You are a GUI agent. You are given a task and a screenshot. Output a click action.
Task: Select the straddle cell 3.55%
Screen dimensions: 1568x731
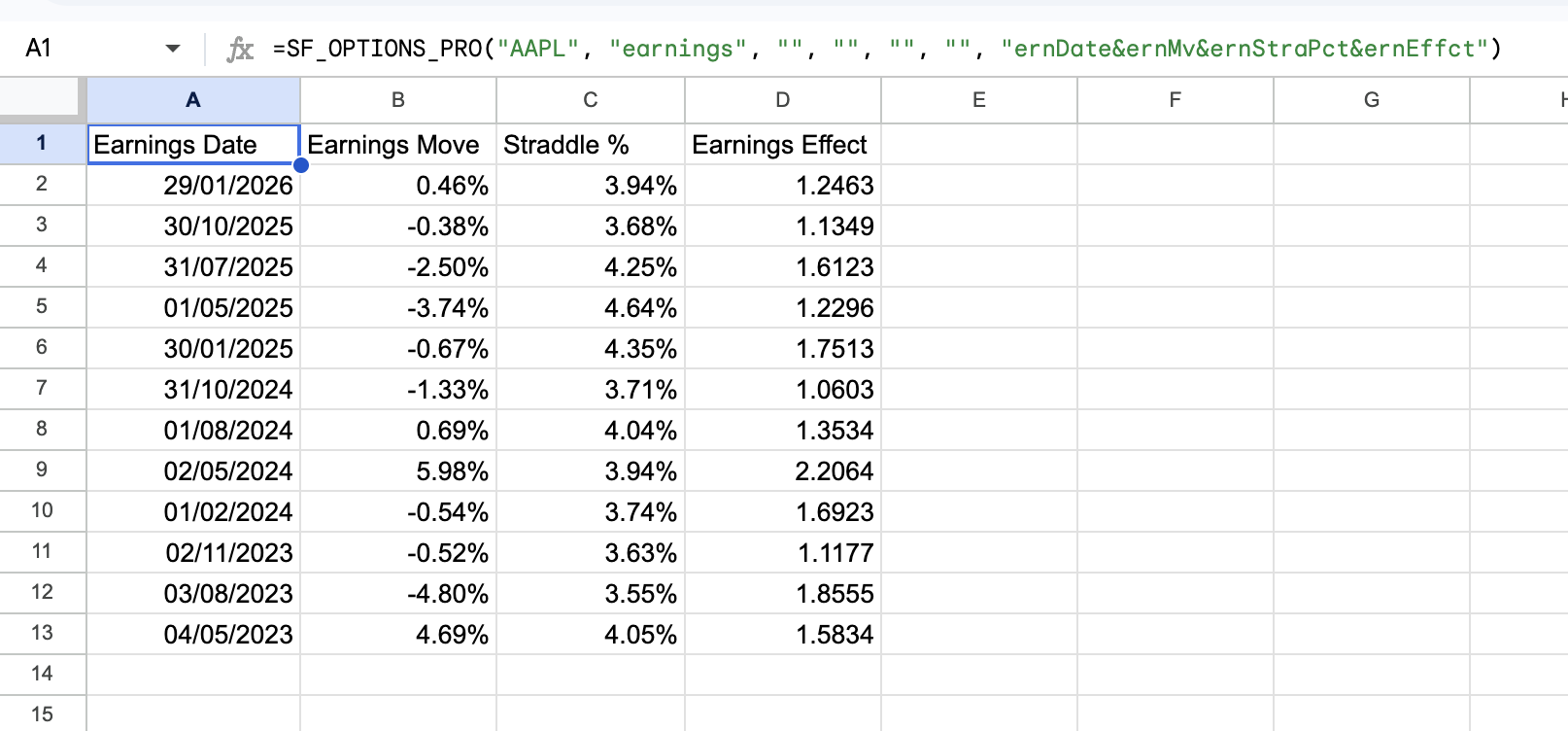click(x=591, y=593)
